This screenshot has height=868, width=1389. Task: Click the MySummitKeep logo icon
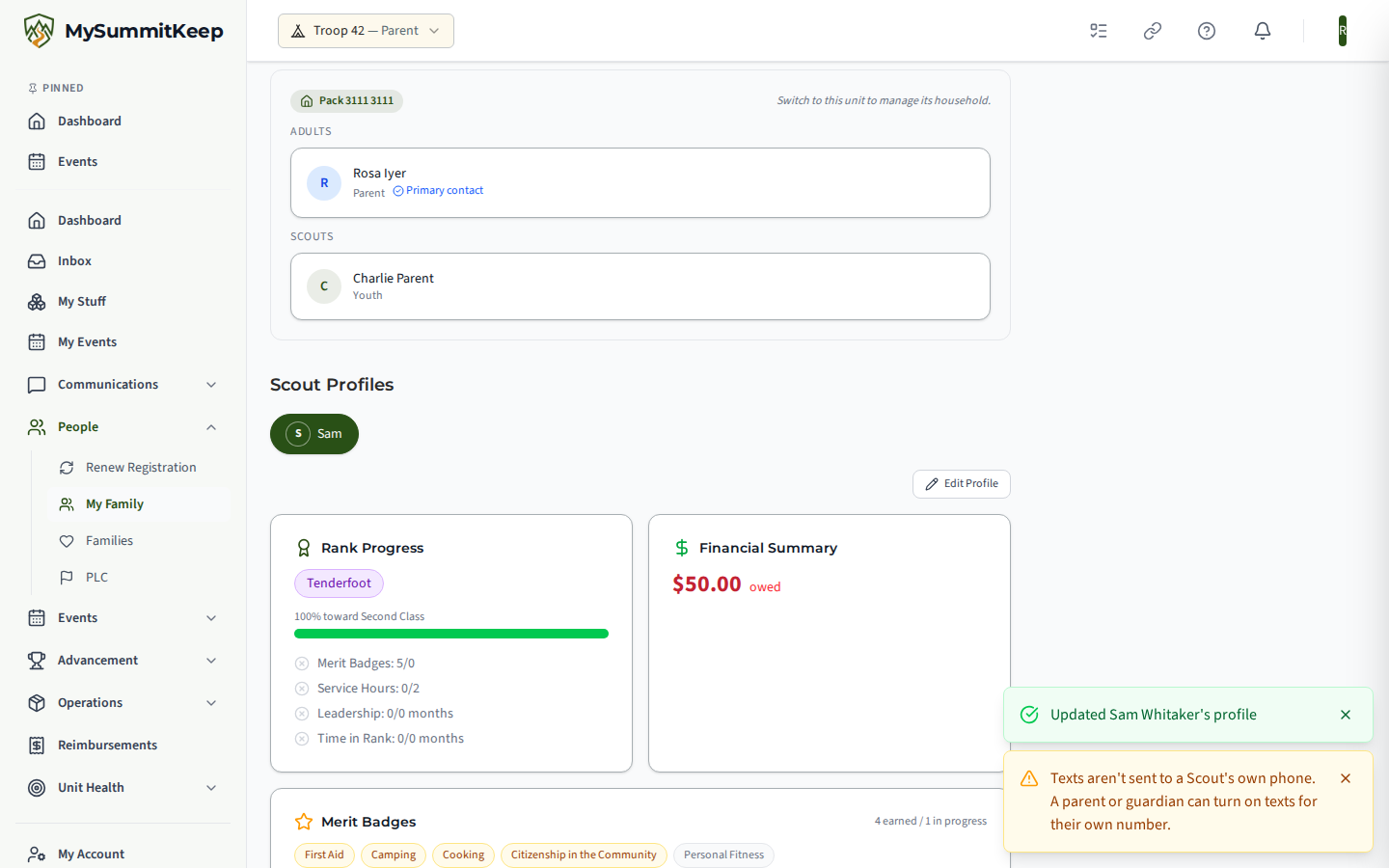39,31
